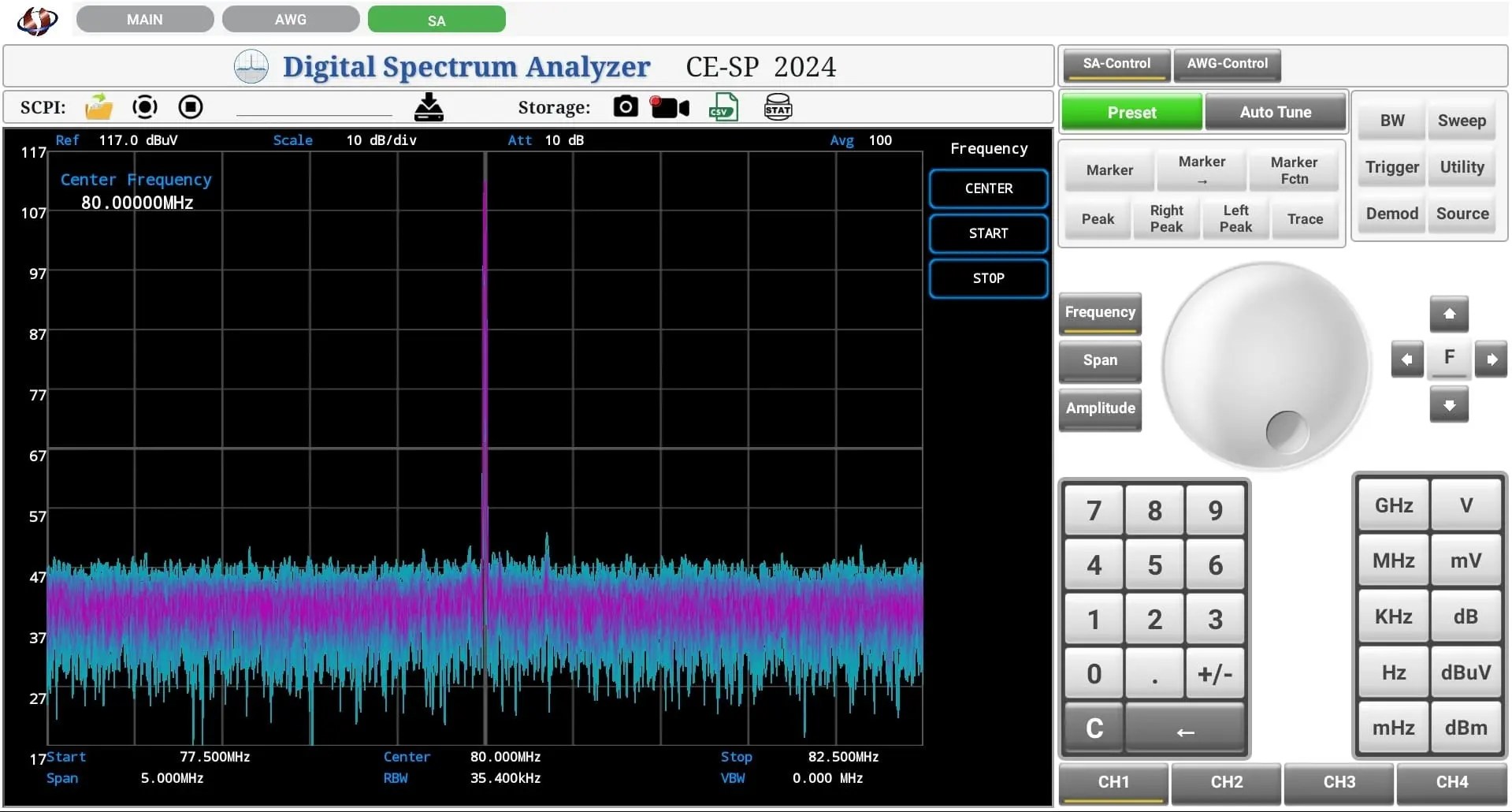Click keypad digit 0

[1094, 674]
